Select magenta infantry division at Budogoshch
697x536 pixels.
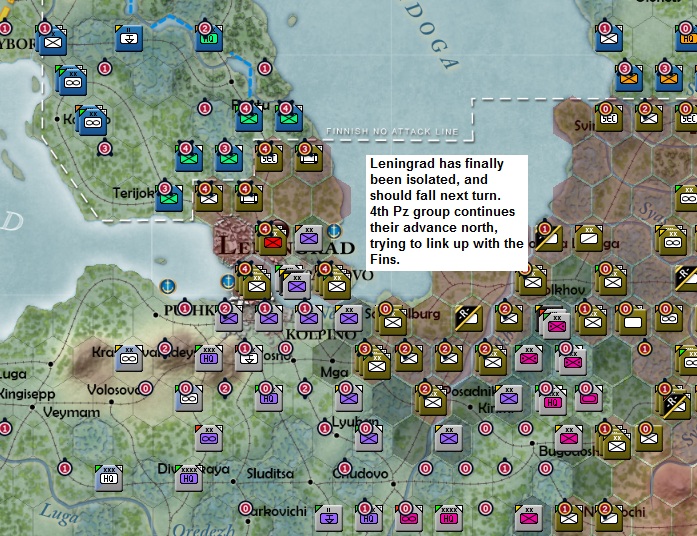569,438
